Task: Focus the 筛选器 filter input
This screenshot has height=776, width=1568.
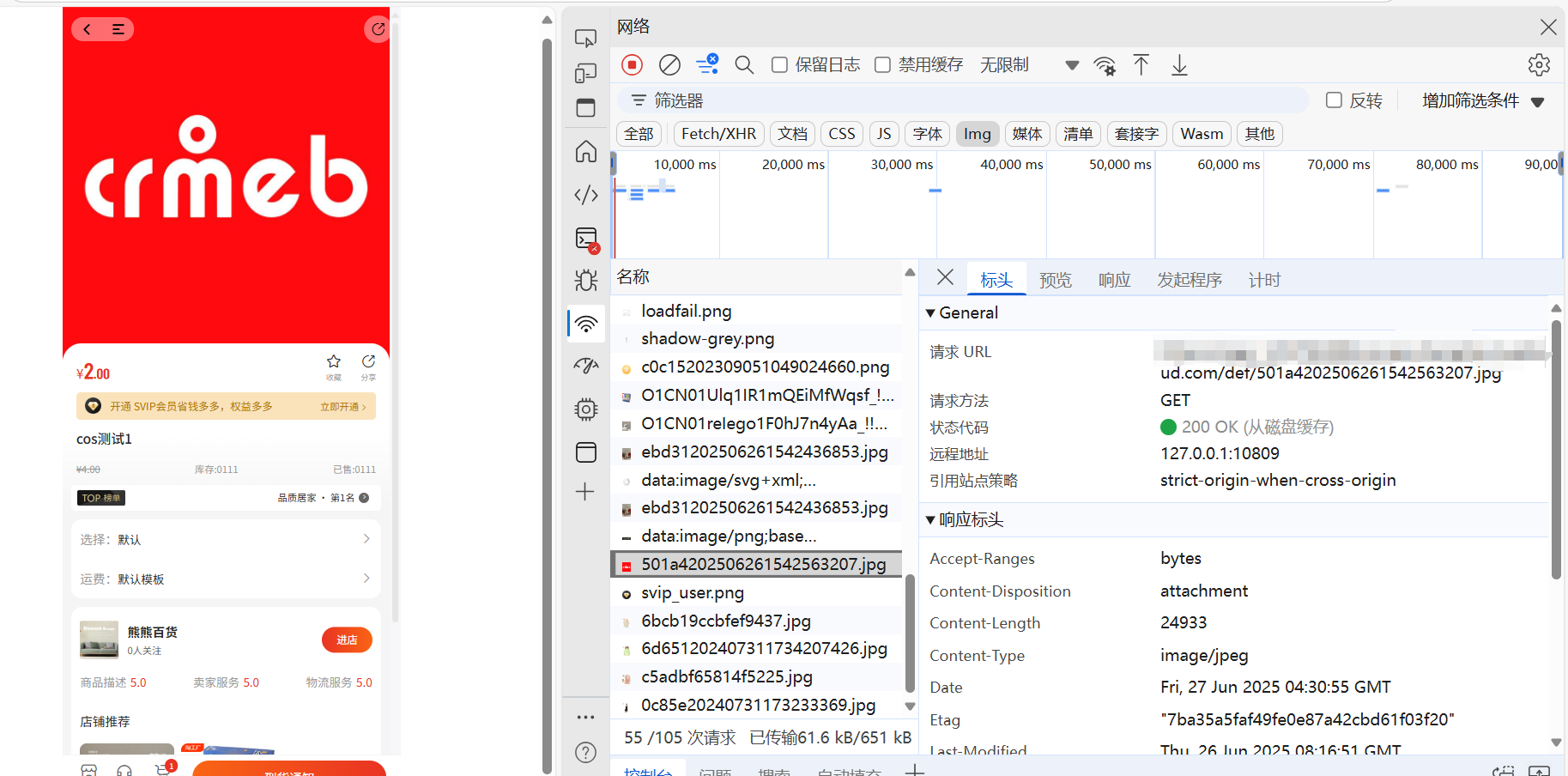Action: (x=963, y=100)
